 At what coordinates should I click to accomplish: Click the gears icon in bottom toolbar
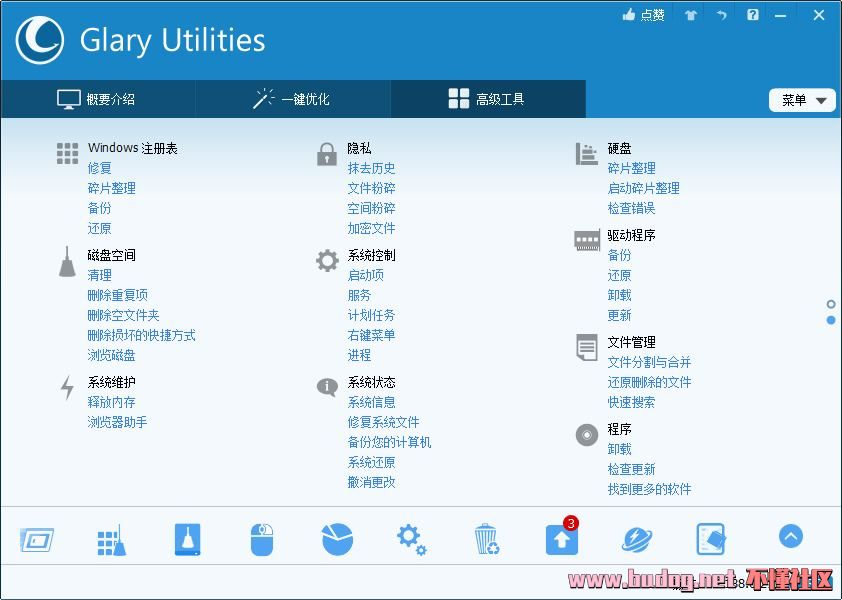(x=411, y=537)
